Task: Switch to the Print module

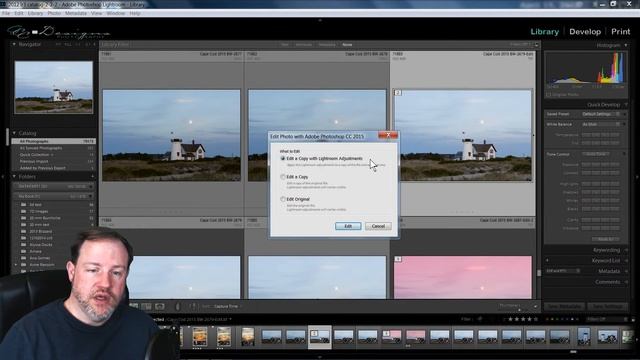Action: pyautogui.click(x=620, y=31)
